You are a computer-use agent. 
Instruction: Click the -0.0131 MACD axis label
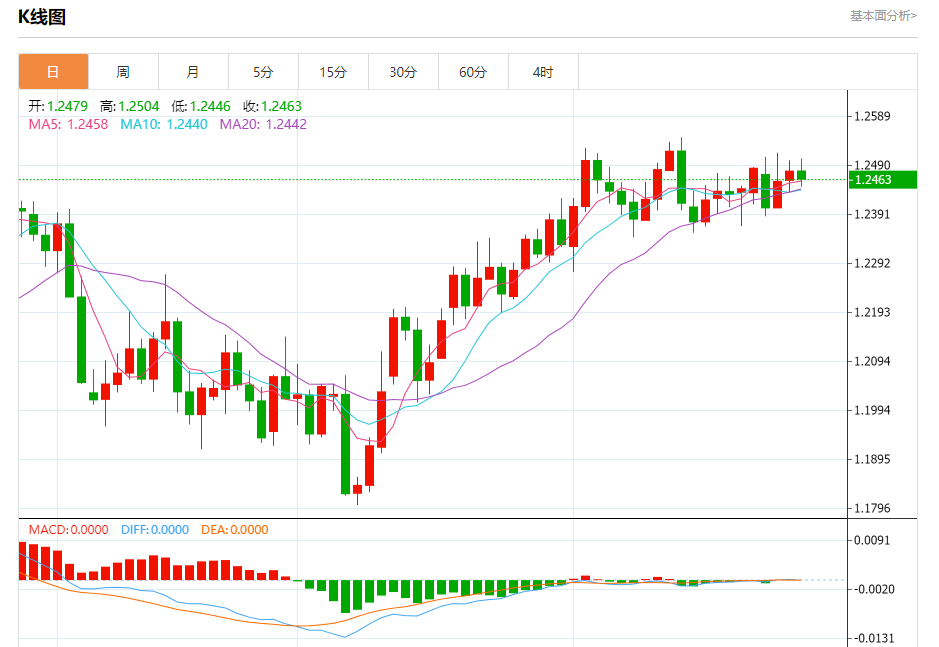click(873, 639)
